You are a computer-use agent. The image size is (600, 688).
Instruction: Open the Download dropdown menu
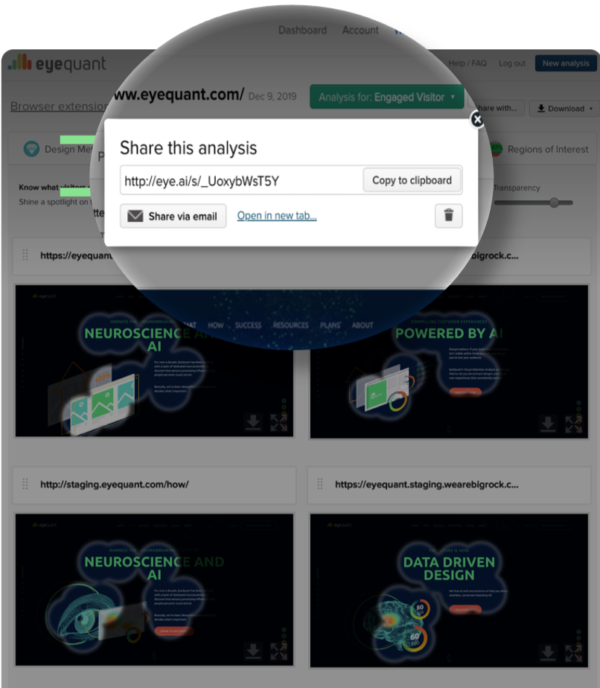pos(564,108)
